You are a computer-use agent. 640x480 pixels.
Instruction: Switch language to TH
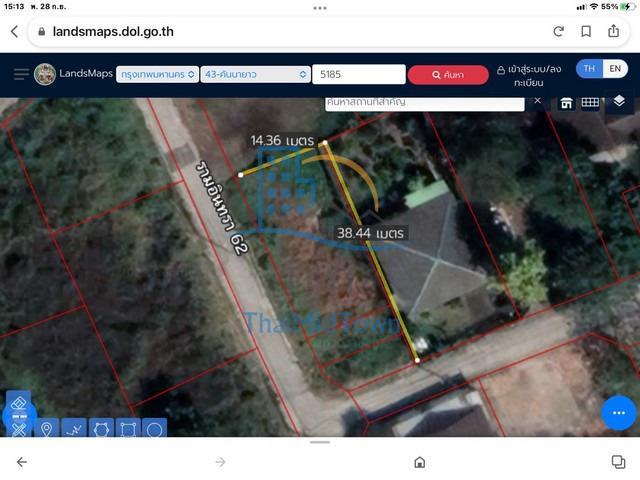coord(589,69)
